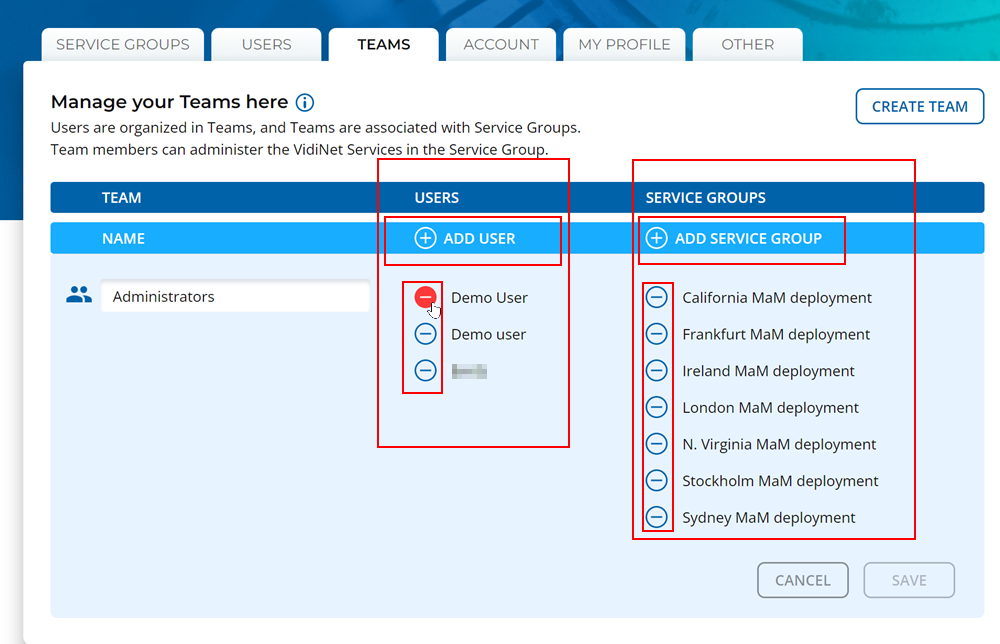Click Add Service Group button
This screenshot has width=1000, height=644.
point(735,238)
